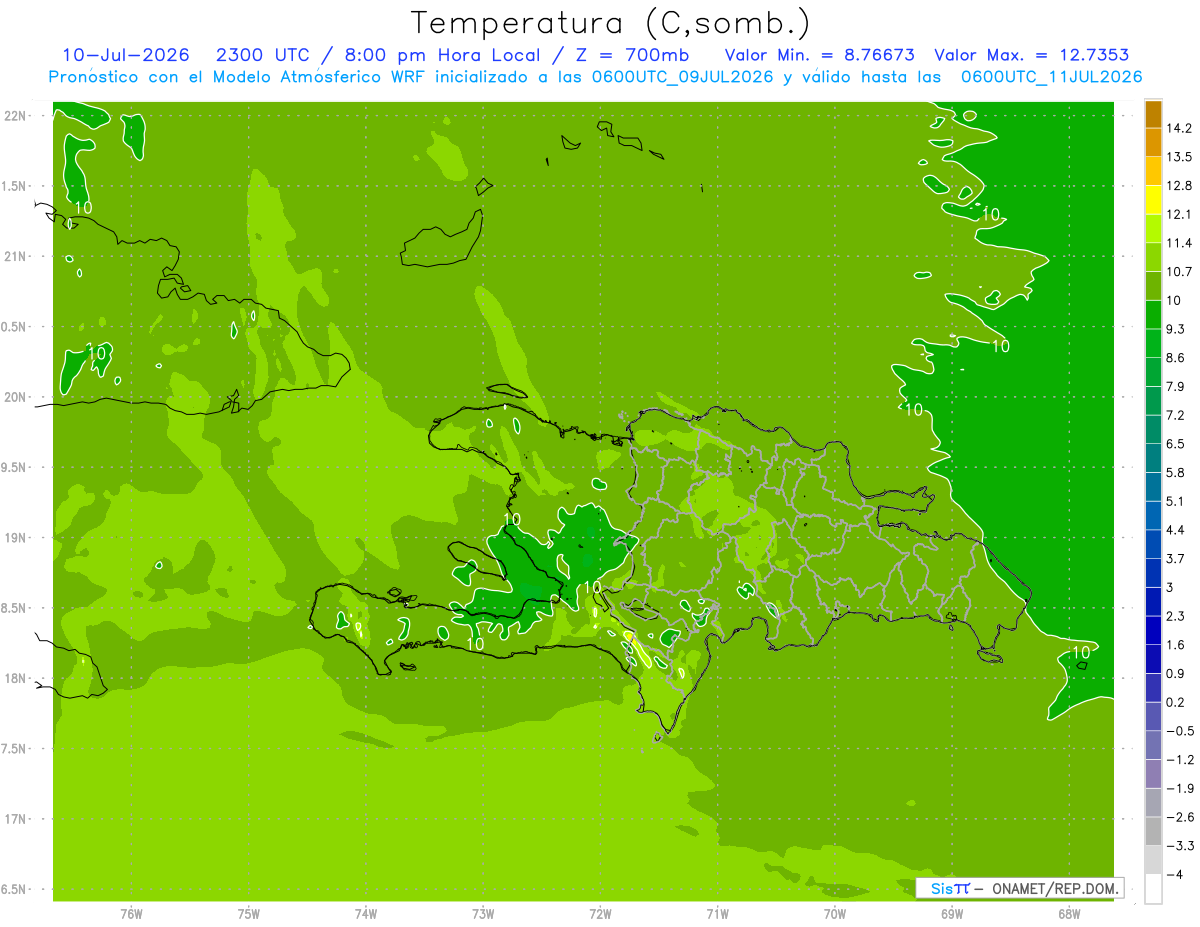Click the 'SisTT - ONAMET/REP.DOM.' logo box
1200x927 pixels.
coord(1019,888)
